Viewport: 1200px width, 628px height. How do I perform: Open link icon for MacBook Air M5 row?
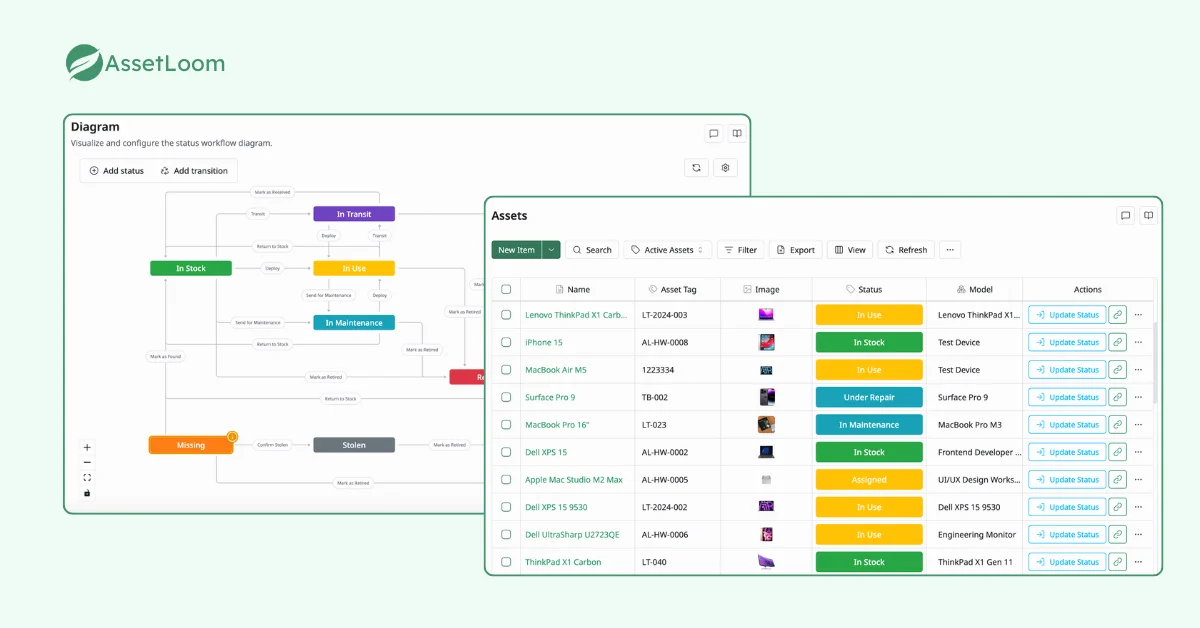pyautogui.click(x=1118, y=370)
